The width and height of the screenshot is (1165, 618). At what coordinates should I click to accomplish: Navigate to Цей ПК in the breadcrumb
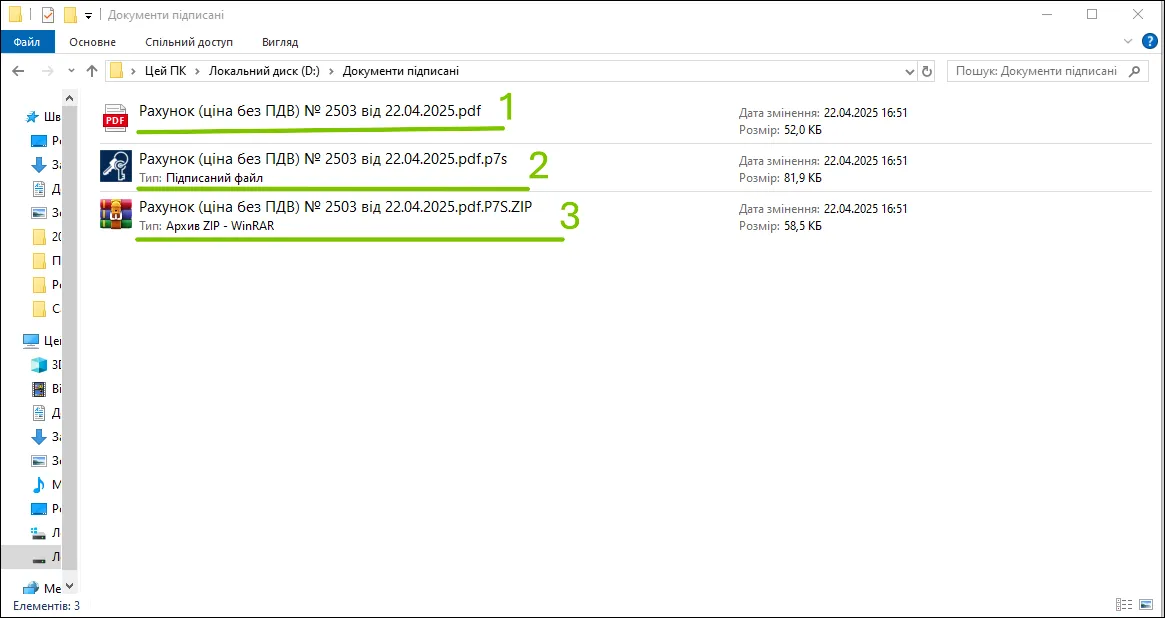click(165, 71)
